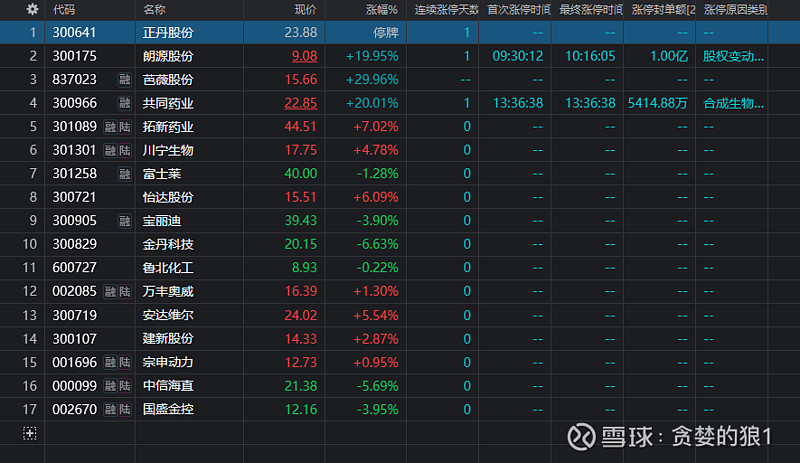Click the 融 badge next to 300905

coord(124,221)
